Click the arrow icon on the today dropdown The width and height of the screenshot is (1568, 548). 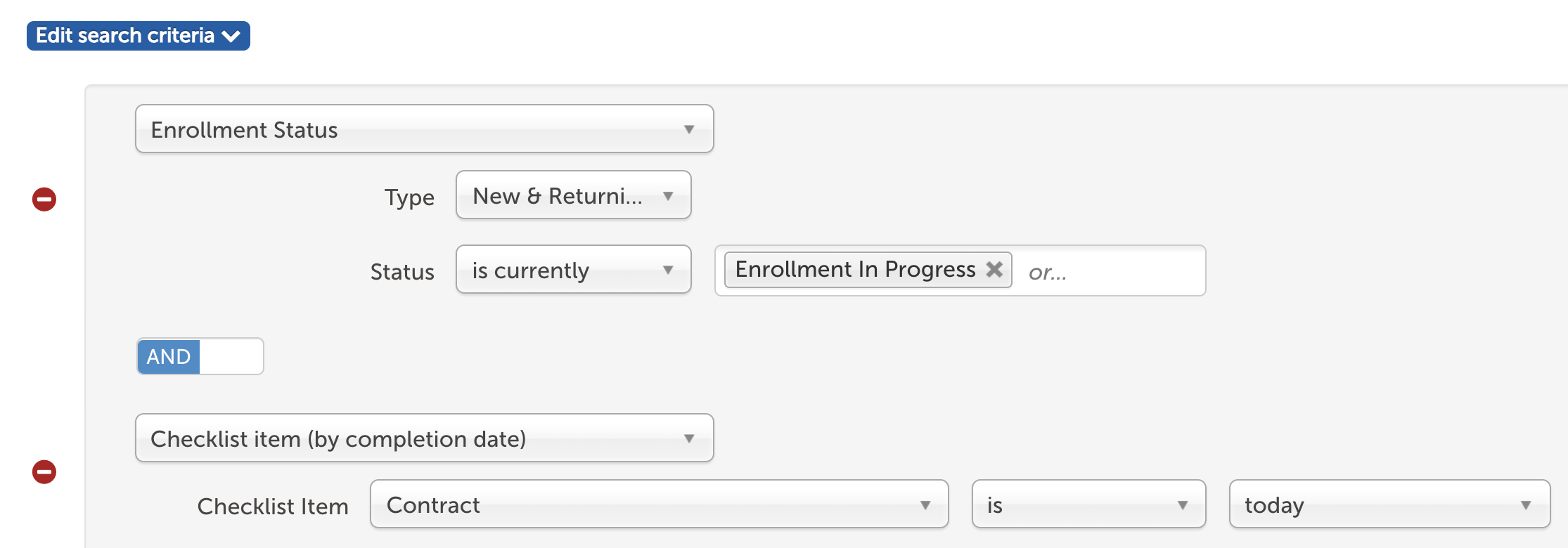[1526, 505]
